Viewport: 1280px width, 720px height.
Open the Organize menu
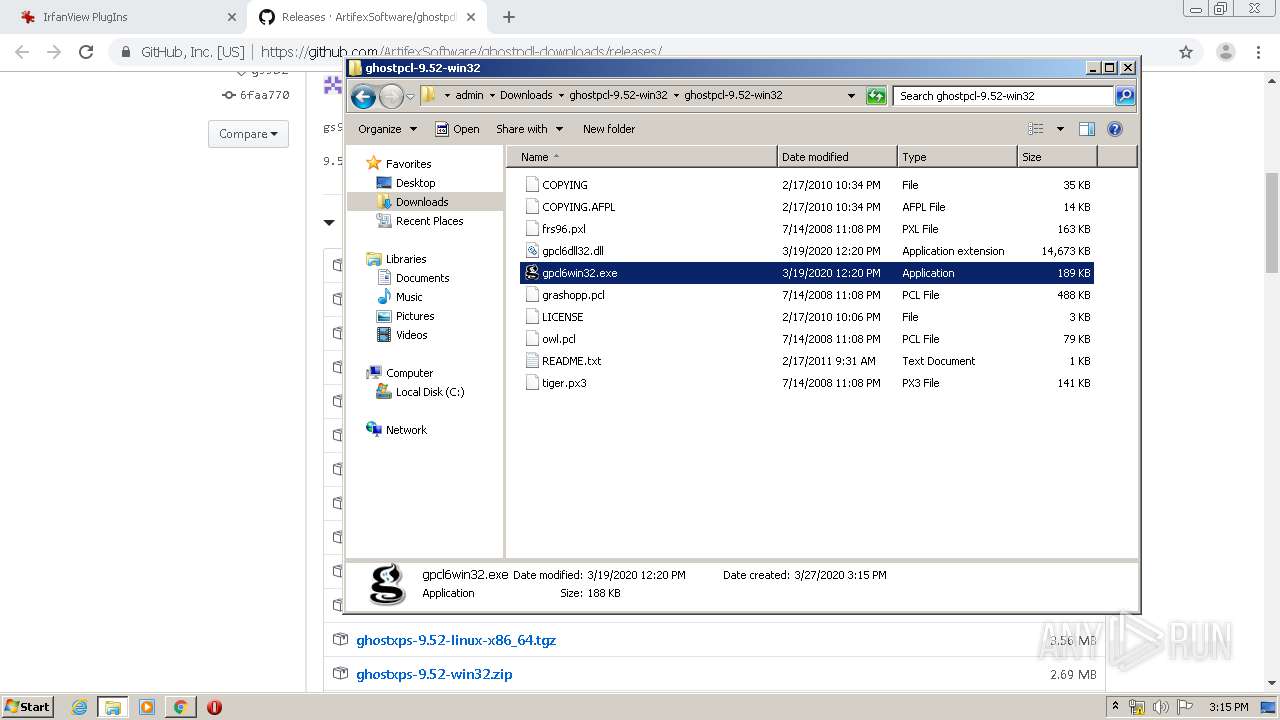(387, 129)
